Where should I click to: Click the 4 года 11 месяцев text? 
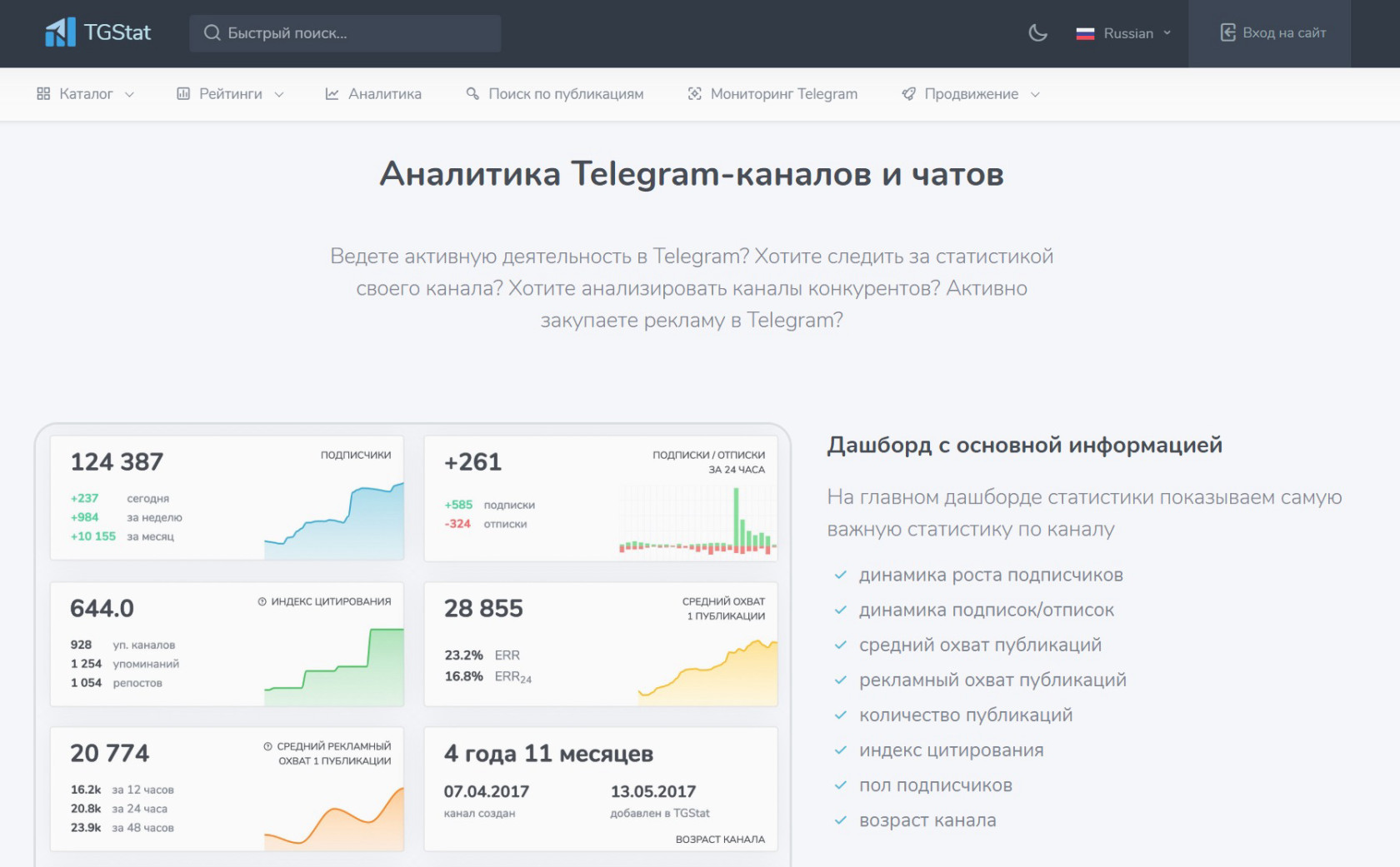pos(548,754)
